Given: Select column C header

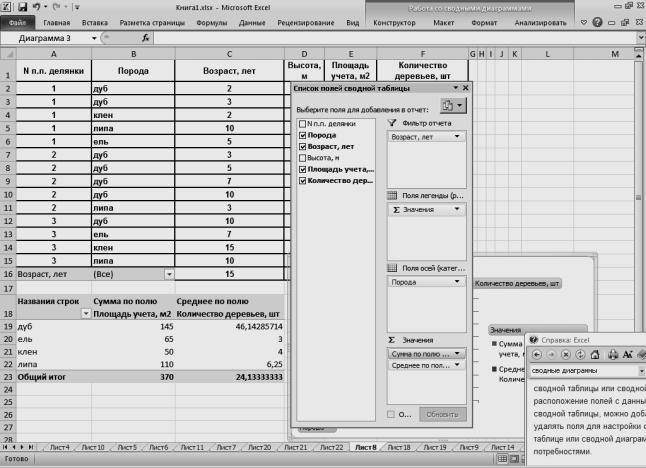Looking at the screenshot, I should [229, 54].
